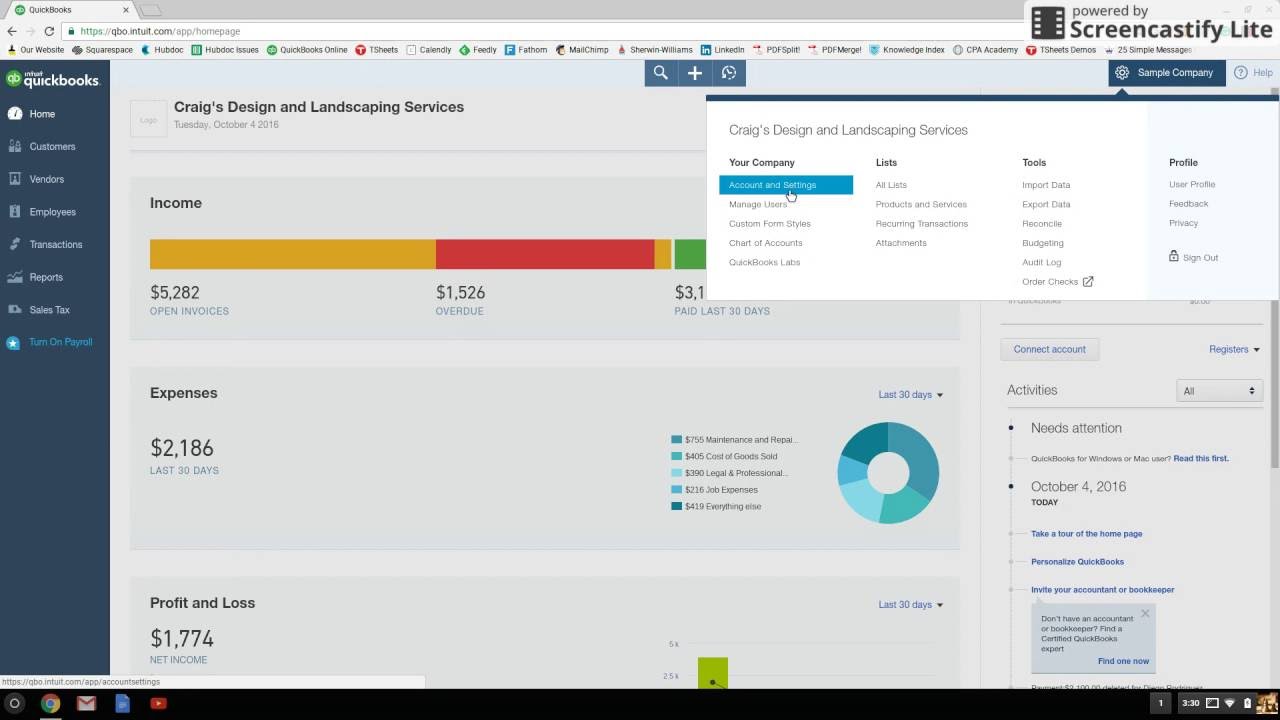Click the Create plus icon

(x=695, y=73)
